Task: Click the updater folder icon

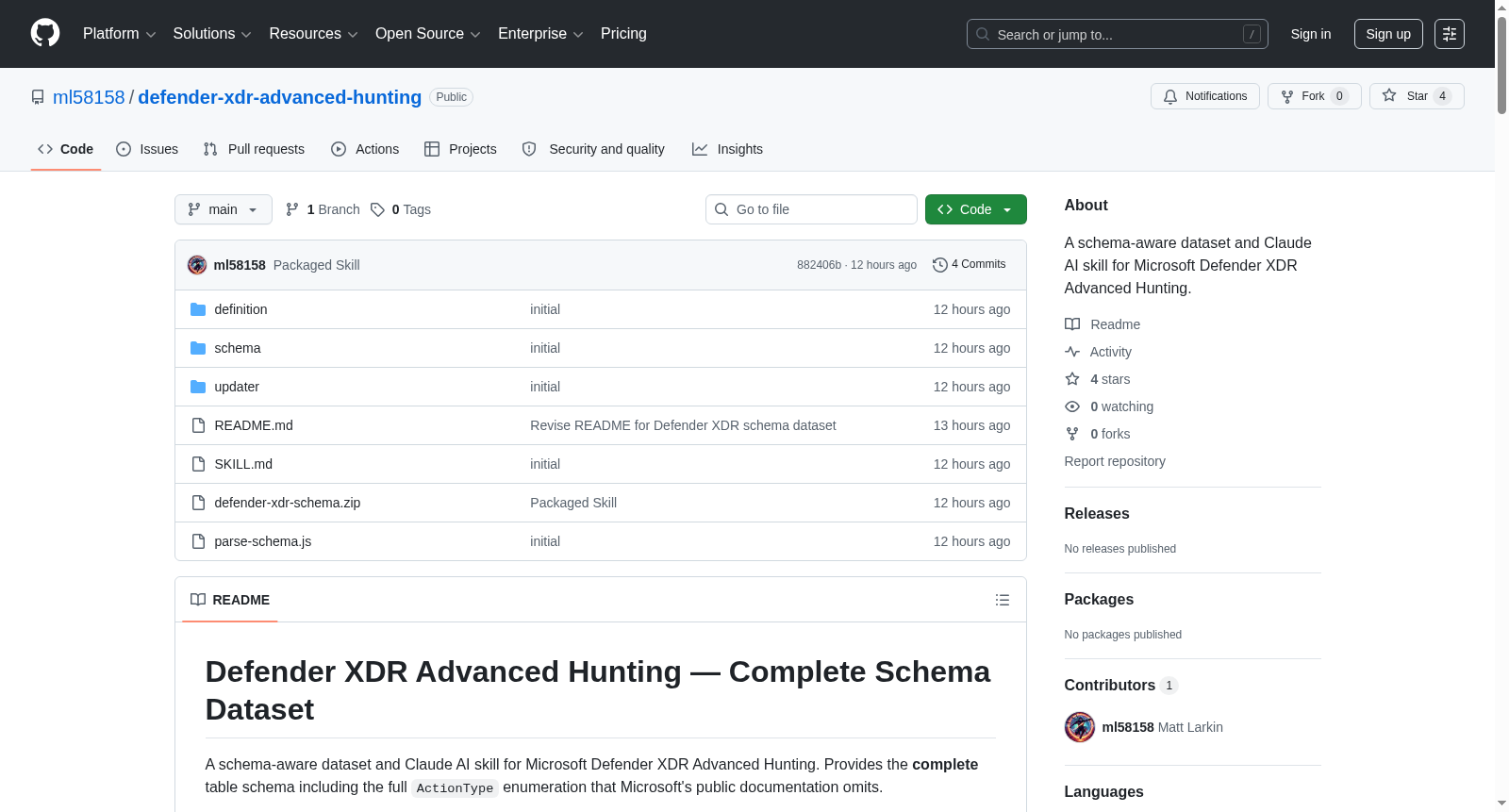Action: click(198, 387)
